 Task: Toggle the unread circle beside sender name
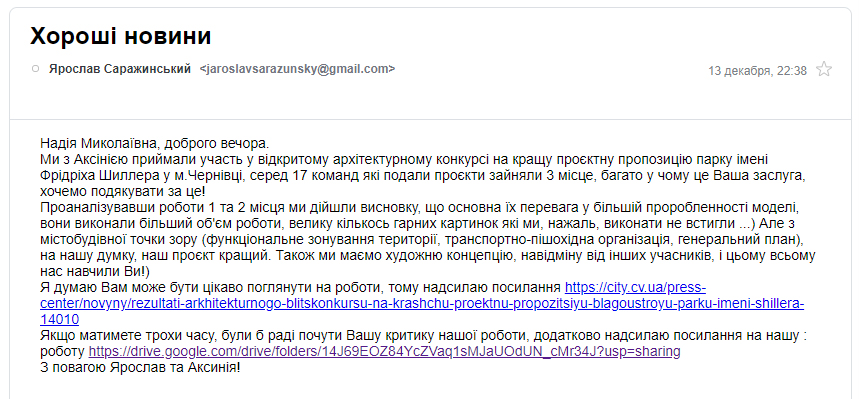tap(36, 69)
